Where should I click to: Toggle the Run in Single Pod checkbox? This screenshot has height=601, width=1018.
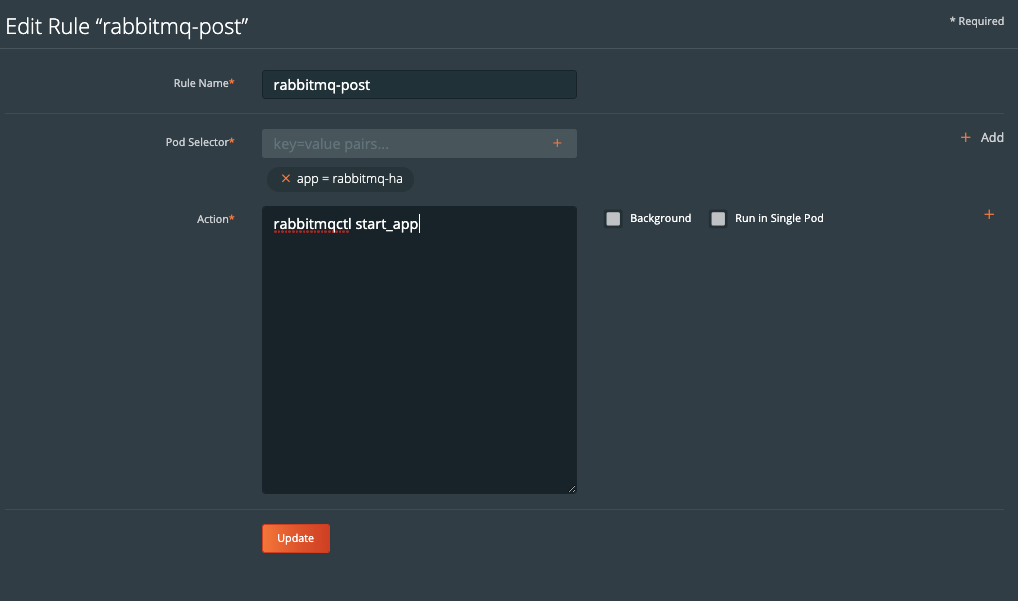(x=718, y=219)
